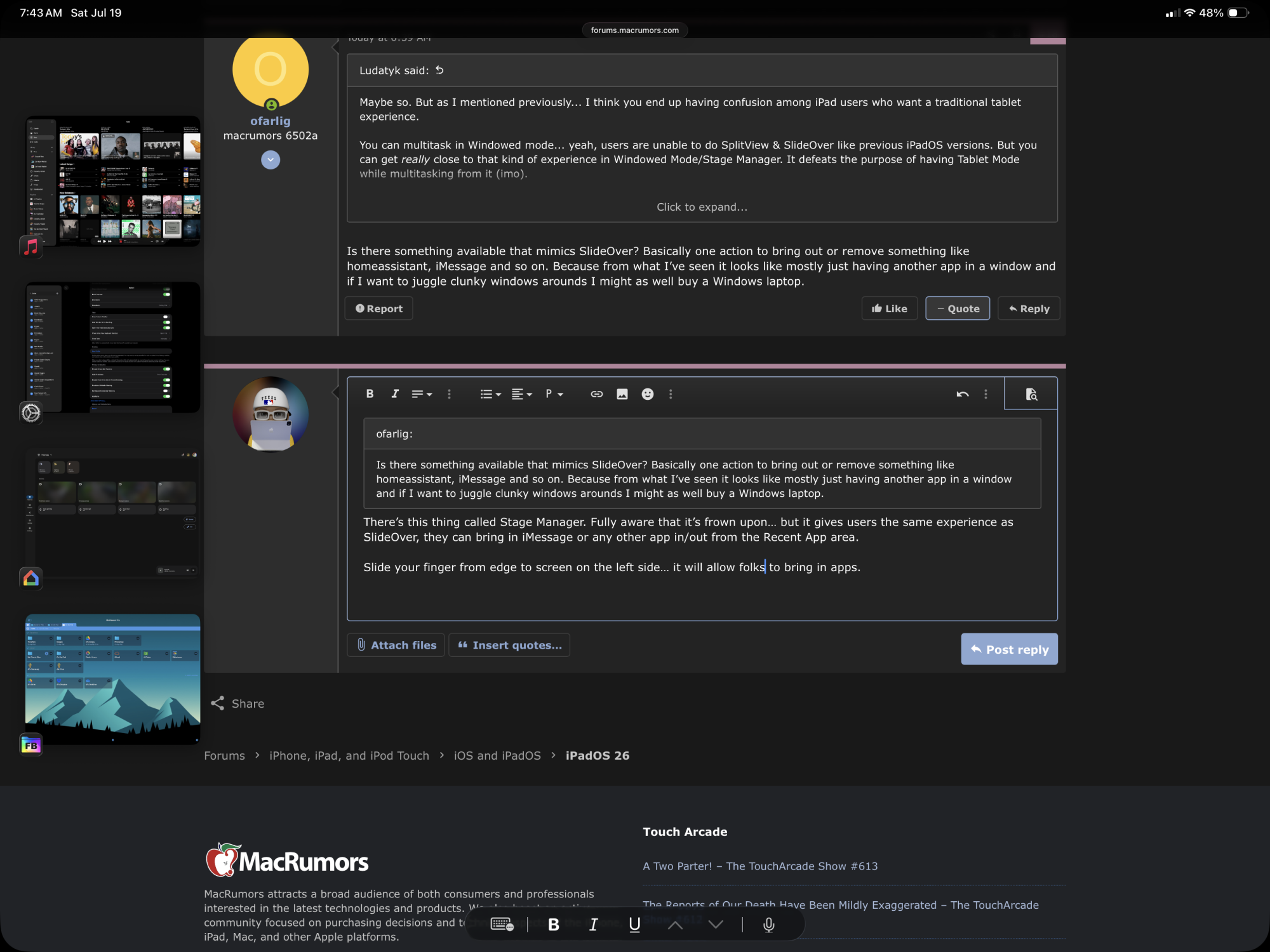Insert a link using the link icon

click(596, 394)
